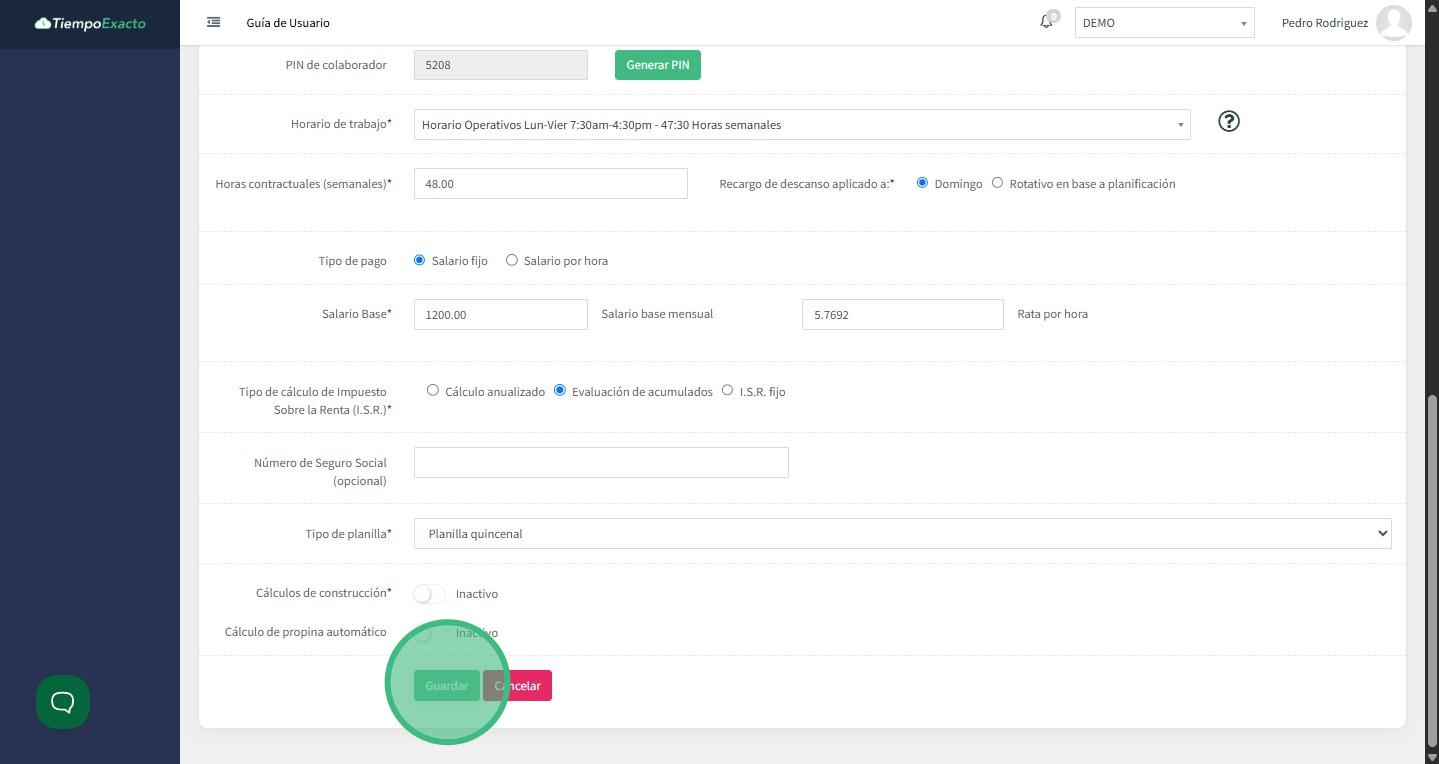Open help for Horario de trabajo
This screenshot has width=1439, height=764.
click(x=1228, y=121)
